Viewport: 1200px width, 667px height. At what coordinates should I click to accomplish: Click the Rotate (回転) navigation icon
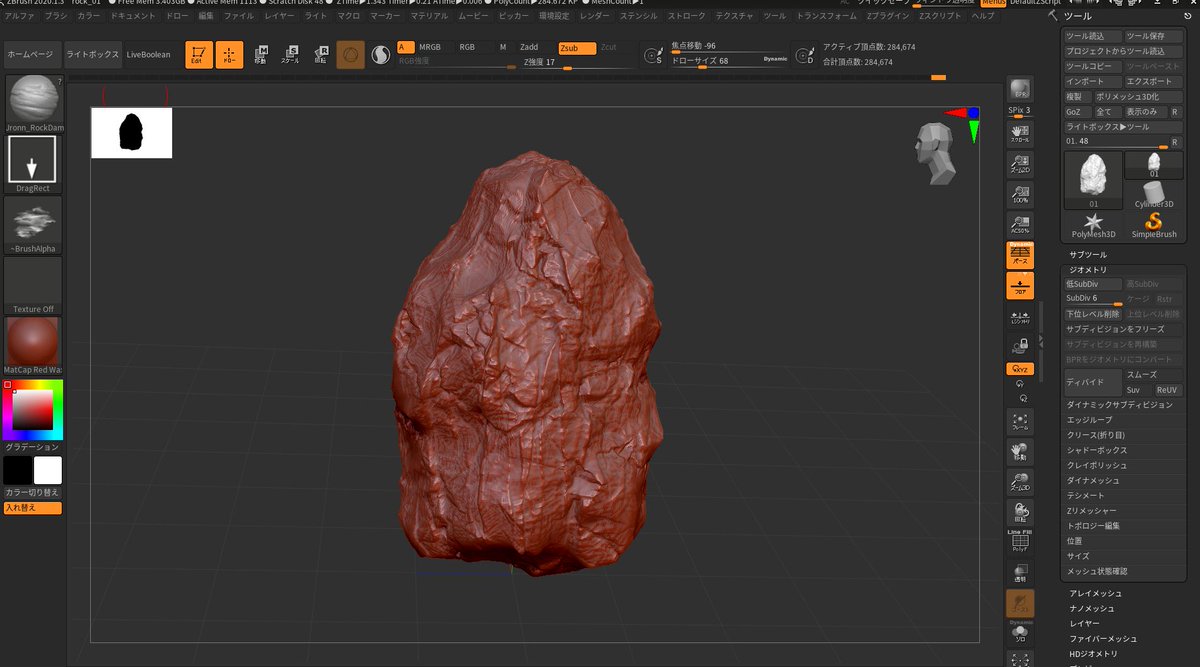click(1020, 513)
